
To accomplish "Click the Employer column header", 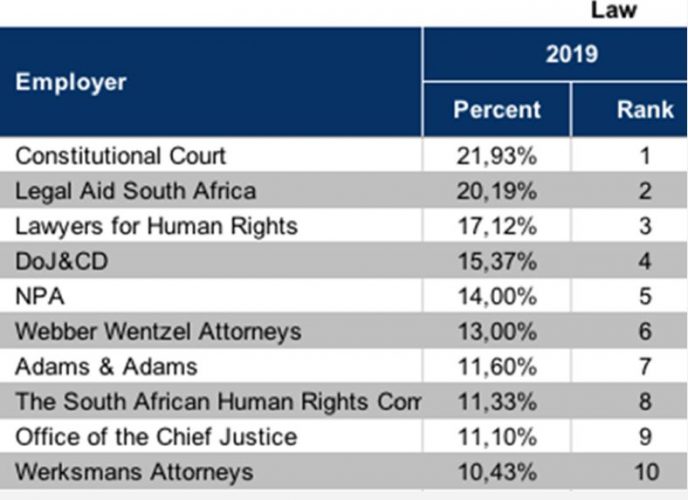I will point(71,82).
